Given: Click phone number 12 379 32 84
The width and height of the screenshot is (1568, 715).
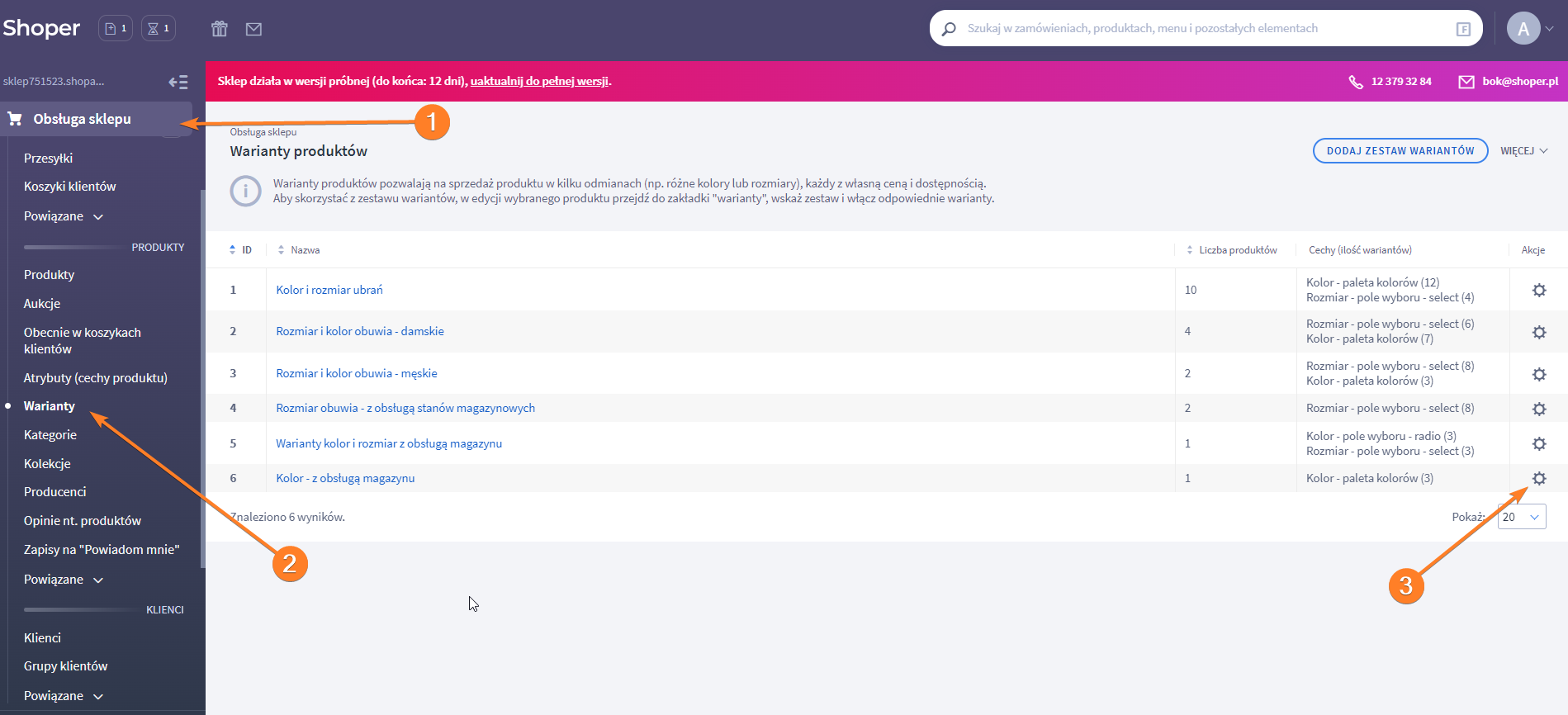Looking at the screenshot, I should tap(1401, 81).
